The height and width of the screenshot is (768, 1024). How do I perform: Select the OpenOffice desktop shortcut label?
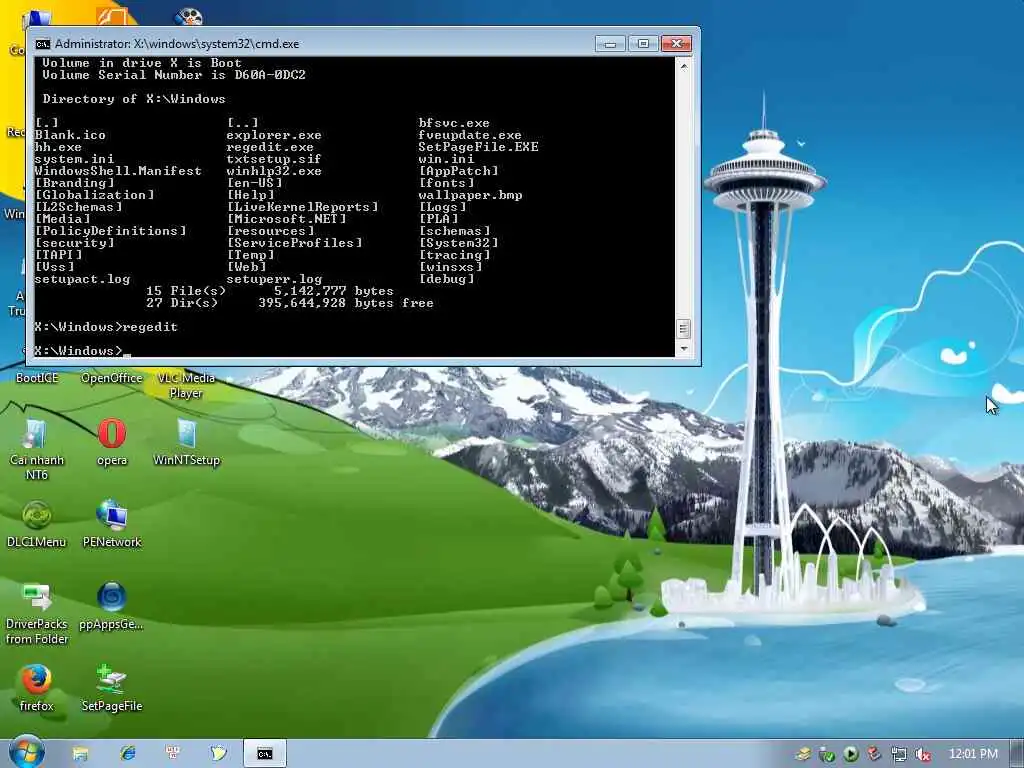pos(112,378)
